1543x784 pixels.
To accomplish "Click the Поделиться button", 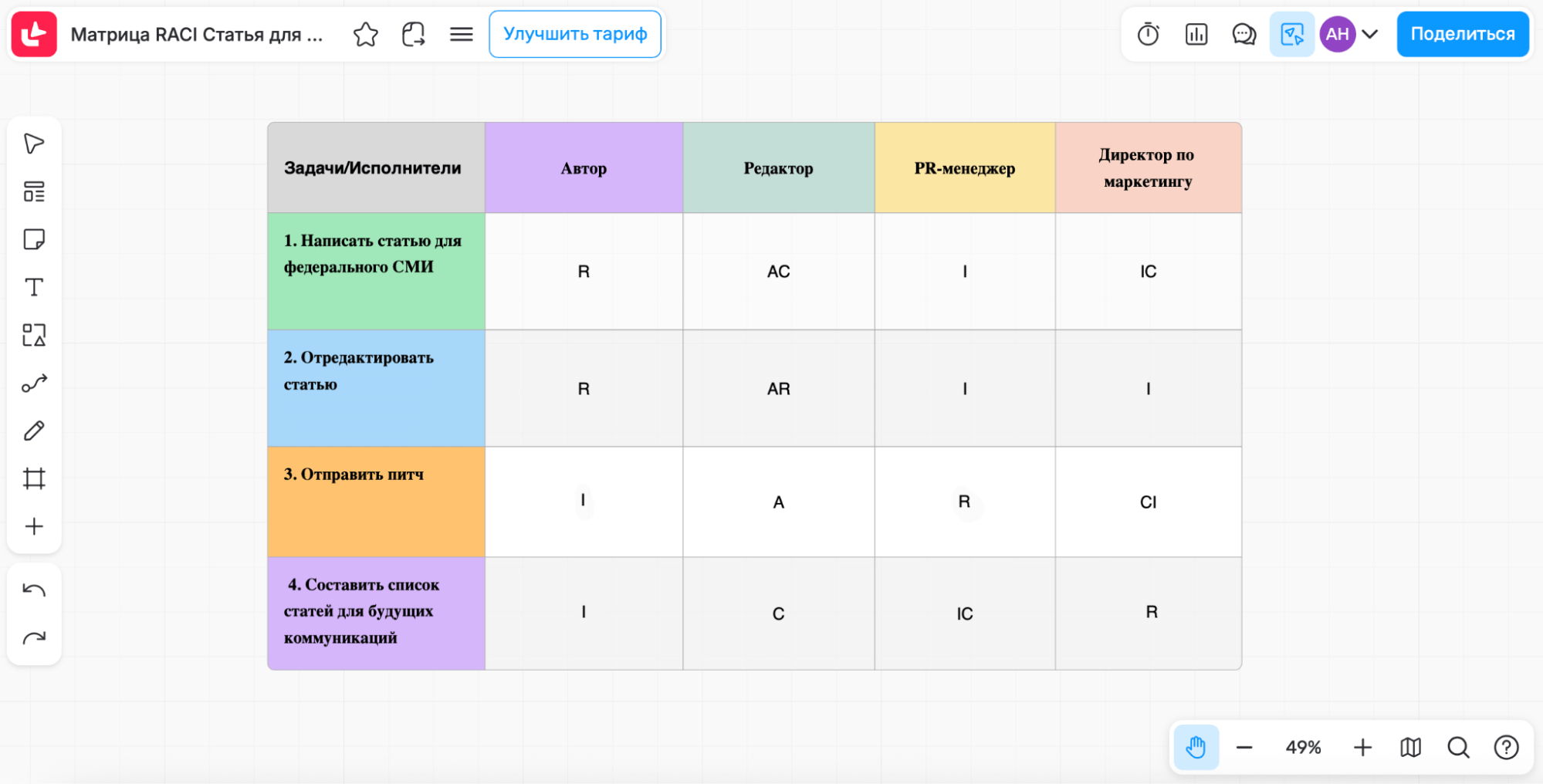I will pos(1462,34).
